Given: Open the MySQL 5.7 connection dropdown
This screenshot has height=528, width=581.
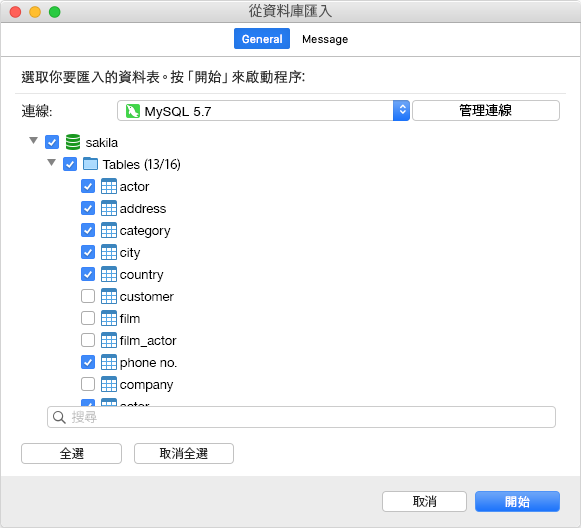Looking at the screenshot, I should click(x=263, y=111).
